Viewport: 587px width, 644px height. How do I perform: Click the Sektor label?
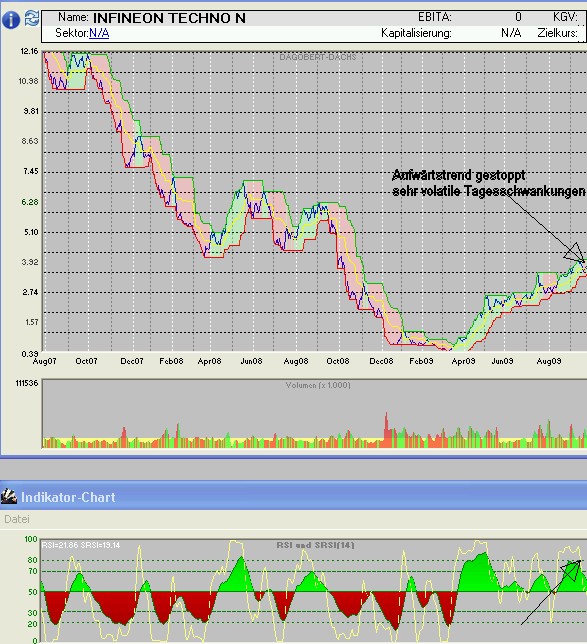(x=71, y=33)
